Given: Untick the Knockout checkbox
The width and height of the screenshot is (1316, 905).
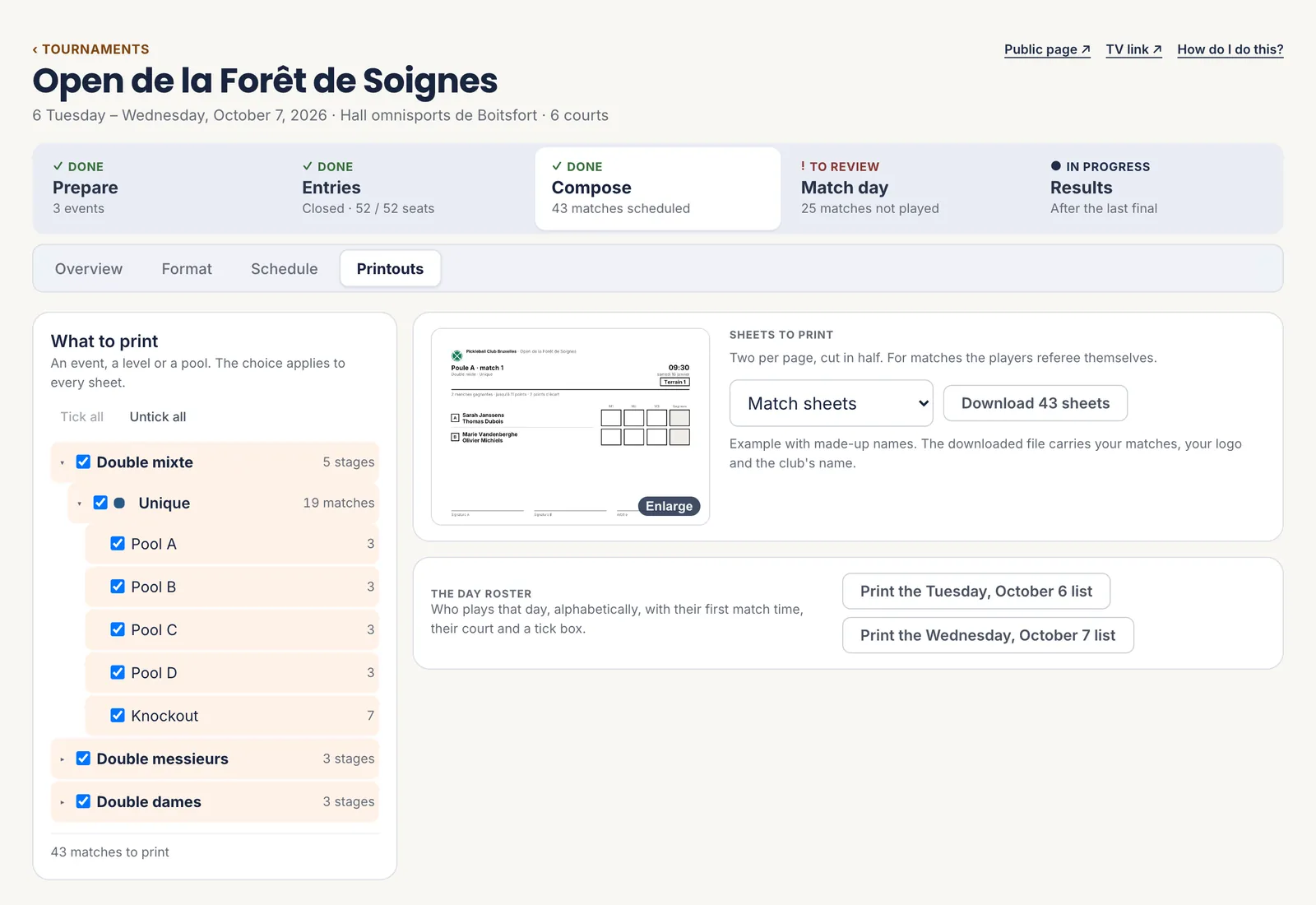Looking at the screenshot, I should 118,715.
